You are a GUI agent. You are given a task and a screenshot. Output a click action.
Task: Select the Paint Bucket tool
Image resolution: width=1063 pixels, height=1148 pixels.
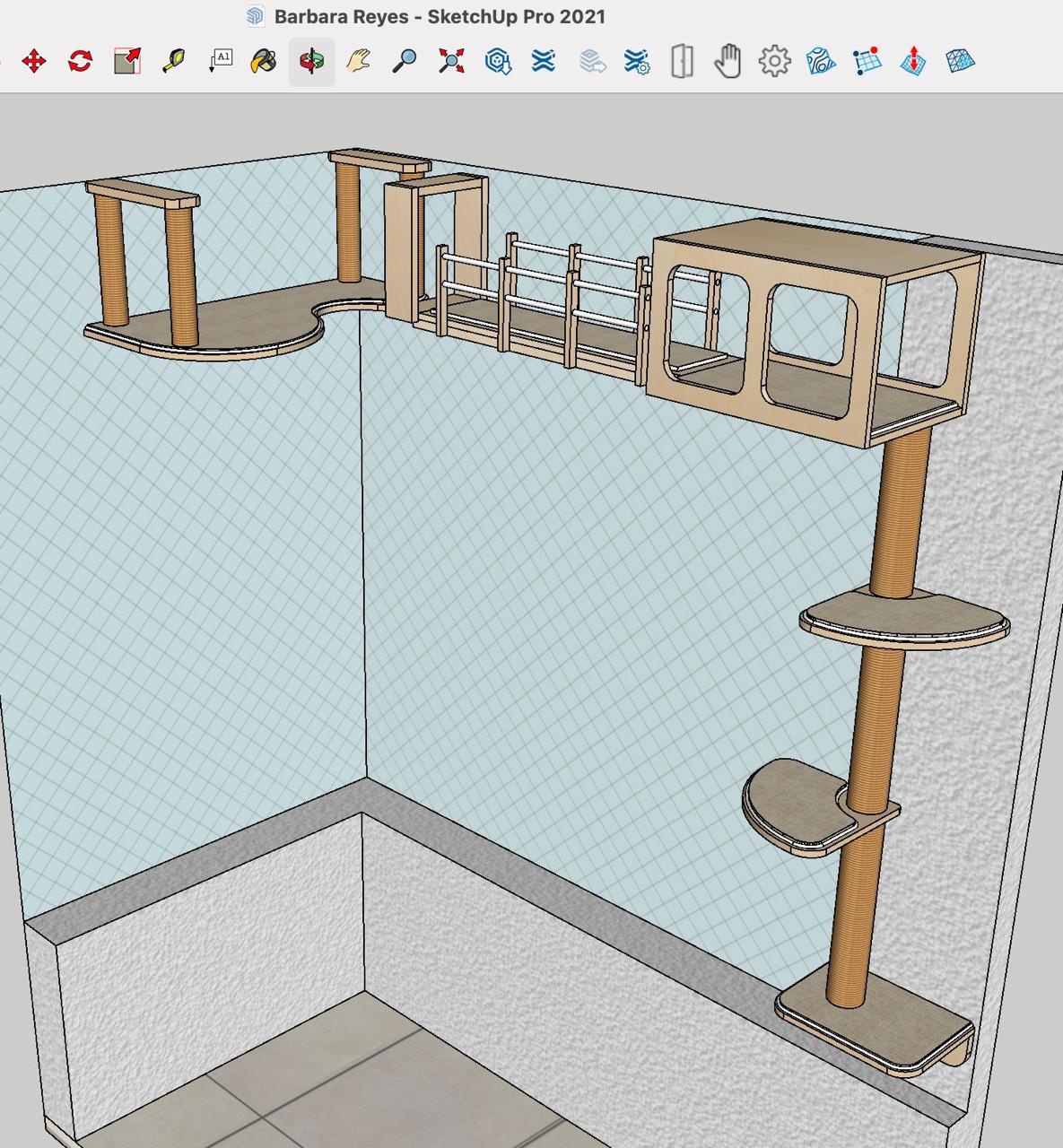pyautogui.click(x=264, y=62)
